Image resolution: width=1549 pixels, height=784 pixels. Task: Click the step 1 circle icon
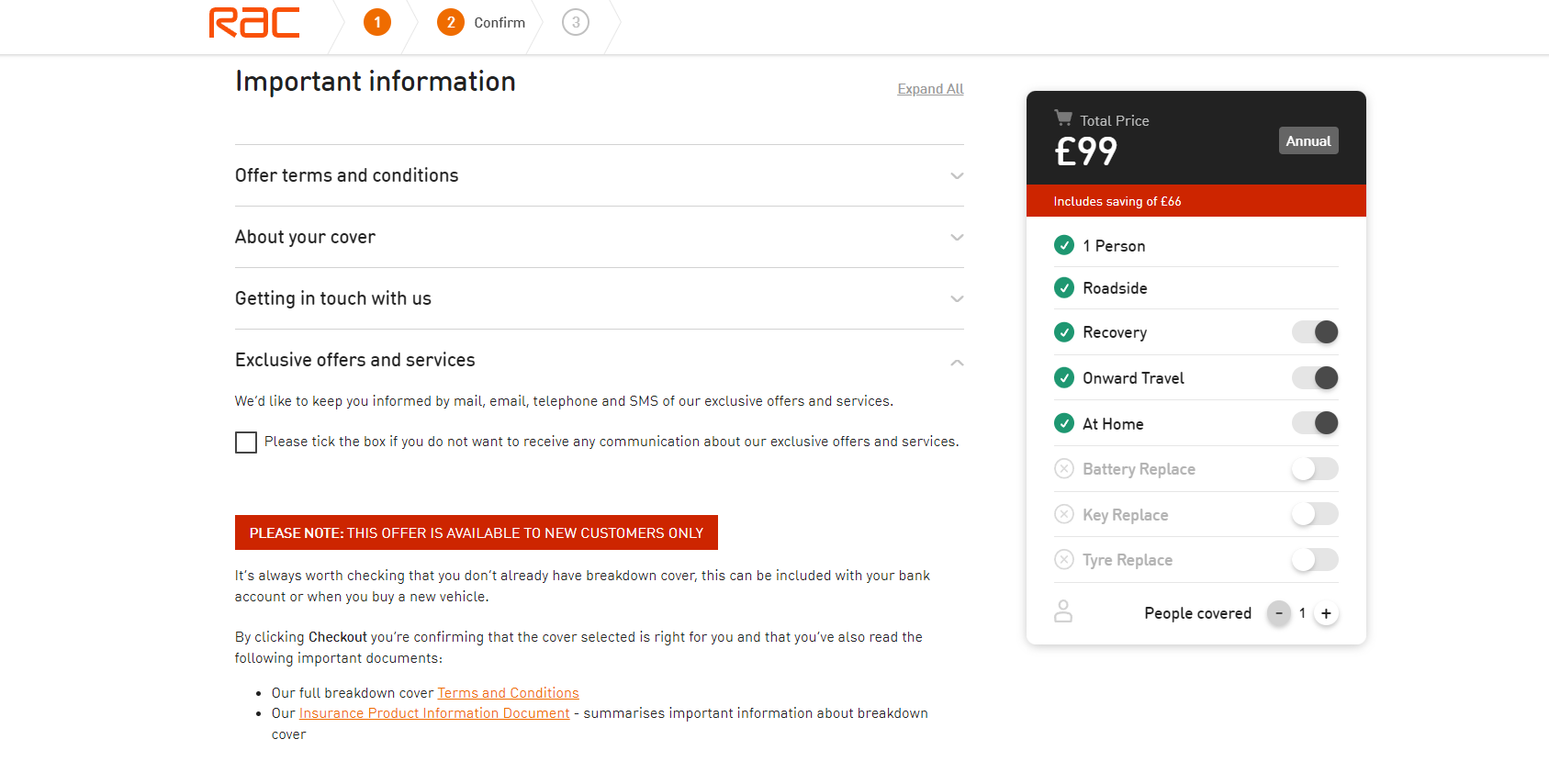click(376, 22)
